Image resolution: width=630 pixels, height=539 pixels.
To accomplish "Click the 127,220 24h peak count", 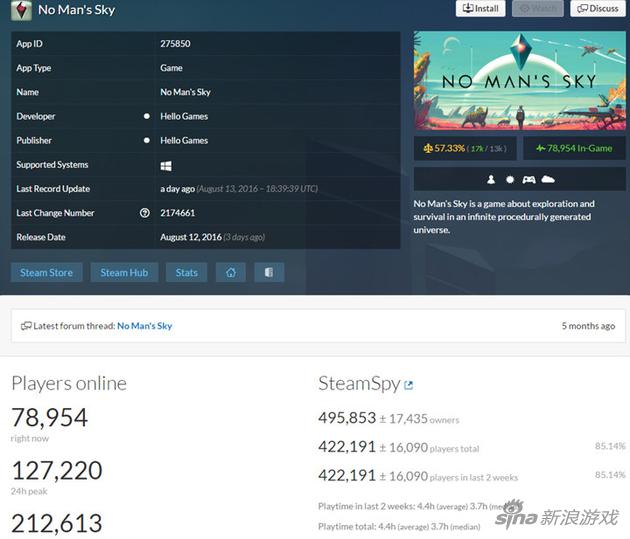I will pos(57,470).
